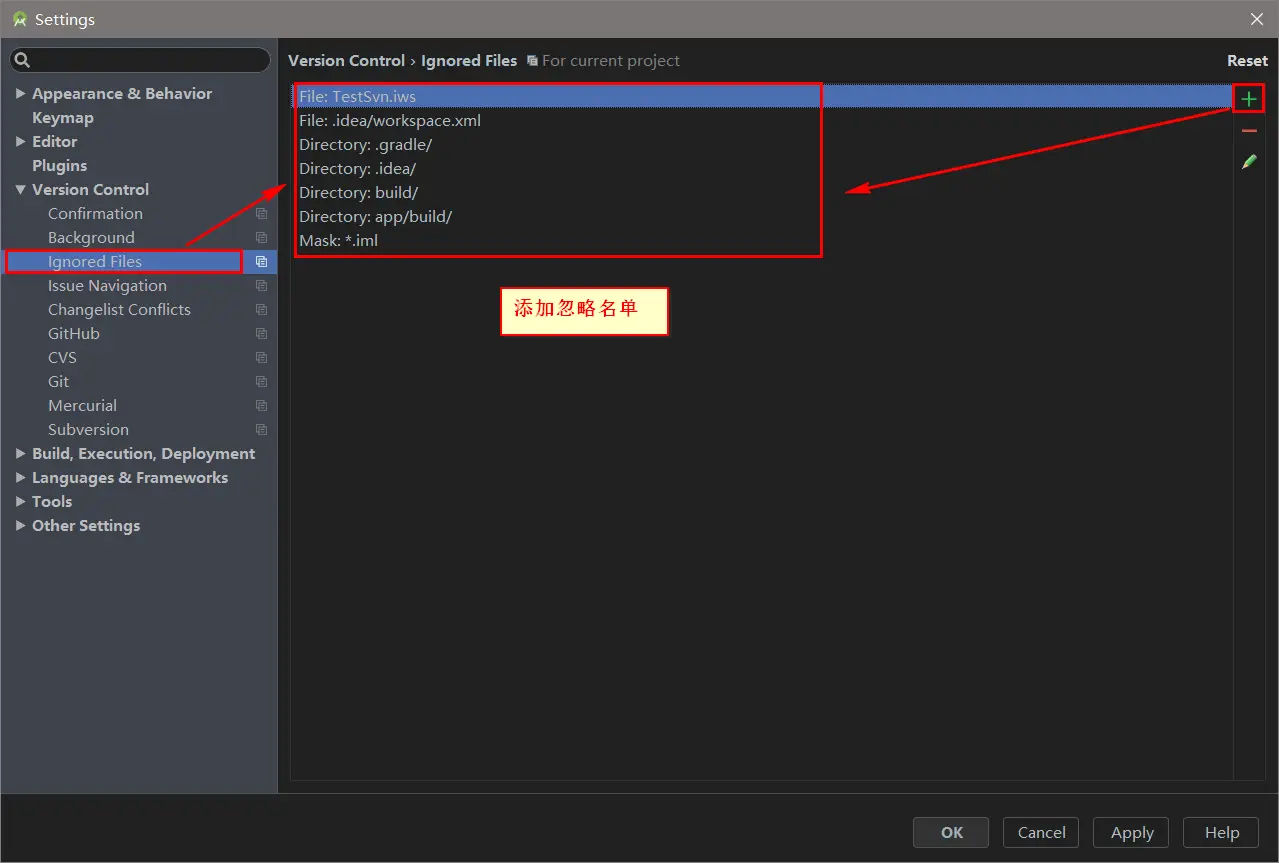1279x863 pixels.
Task: Click the Reset link
Action: coord(1247,61)
